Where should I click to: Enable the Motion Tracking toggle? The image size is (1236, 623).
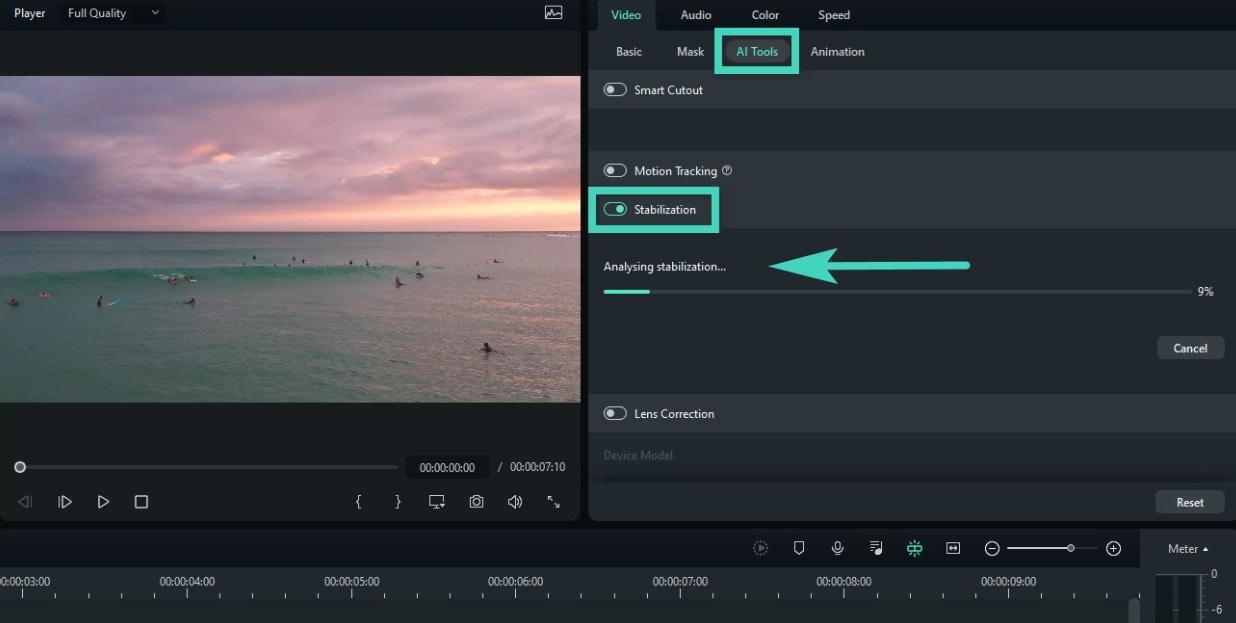(615, 171)
